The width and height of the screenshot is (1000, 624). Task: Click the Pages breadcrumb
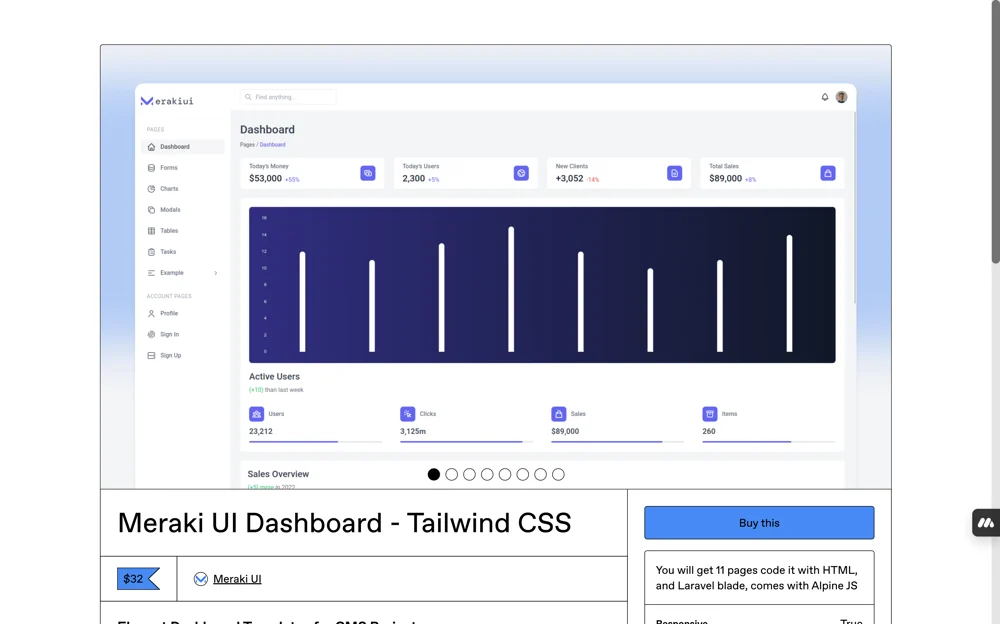pyautogui.click(x=247, y=145)
